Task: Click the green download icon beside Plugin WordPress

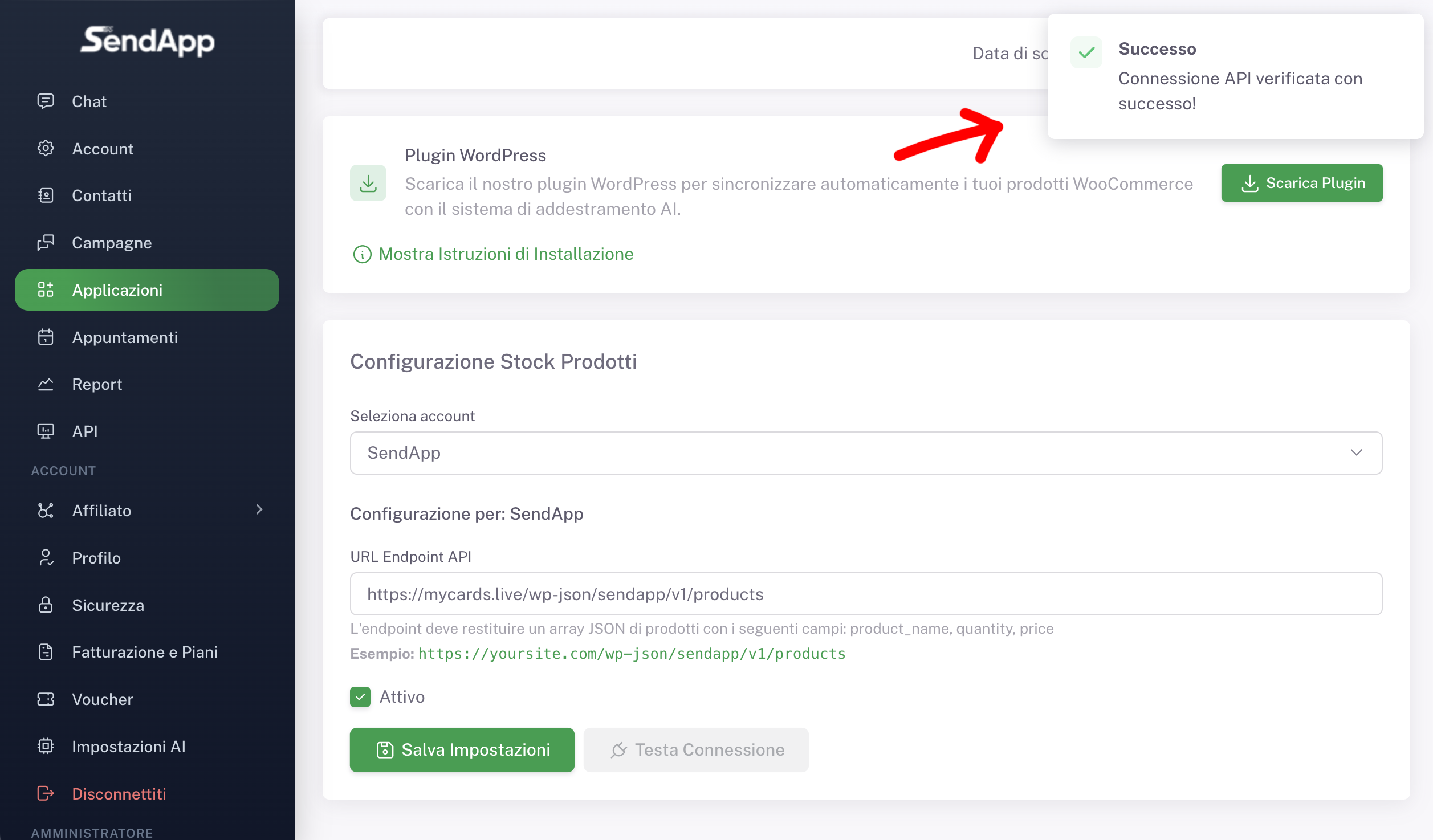Action: [x=368, y=183]
